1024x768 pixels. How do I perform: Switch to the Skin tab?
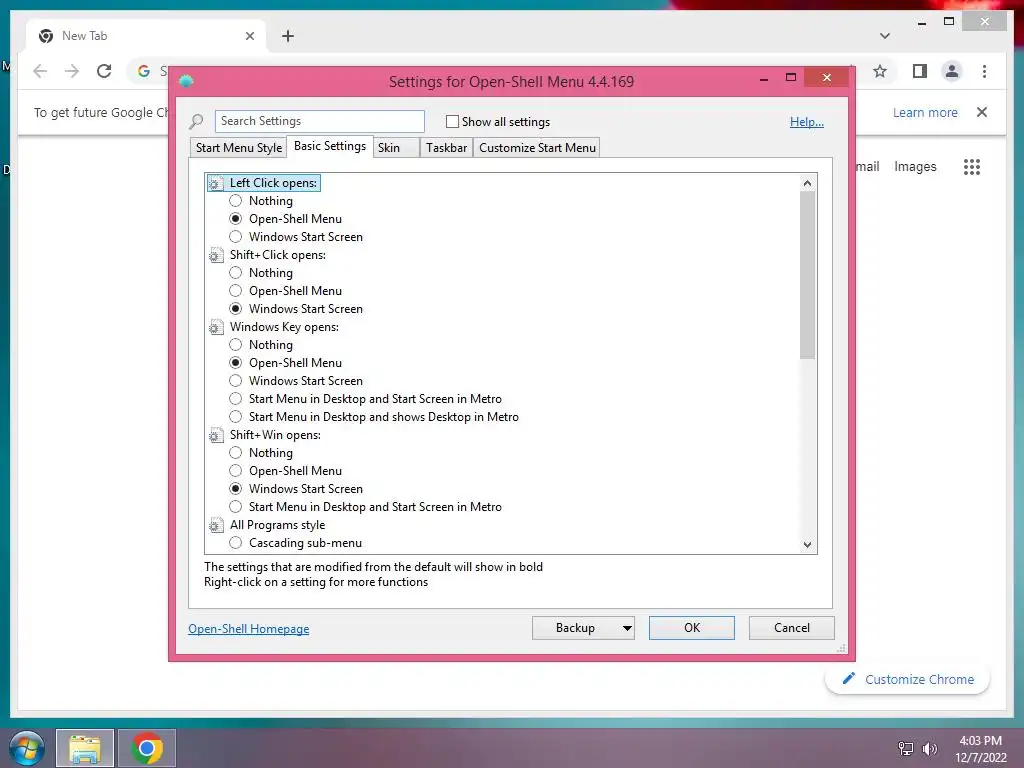[x=396, y=148]
